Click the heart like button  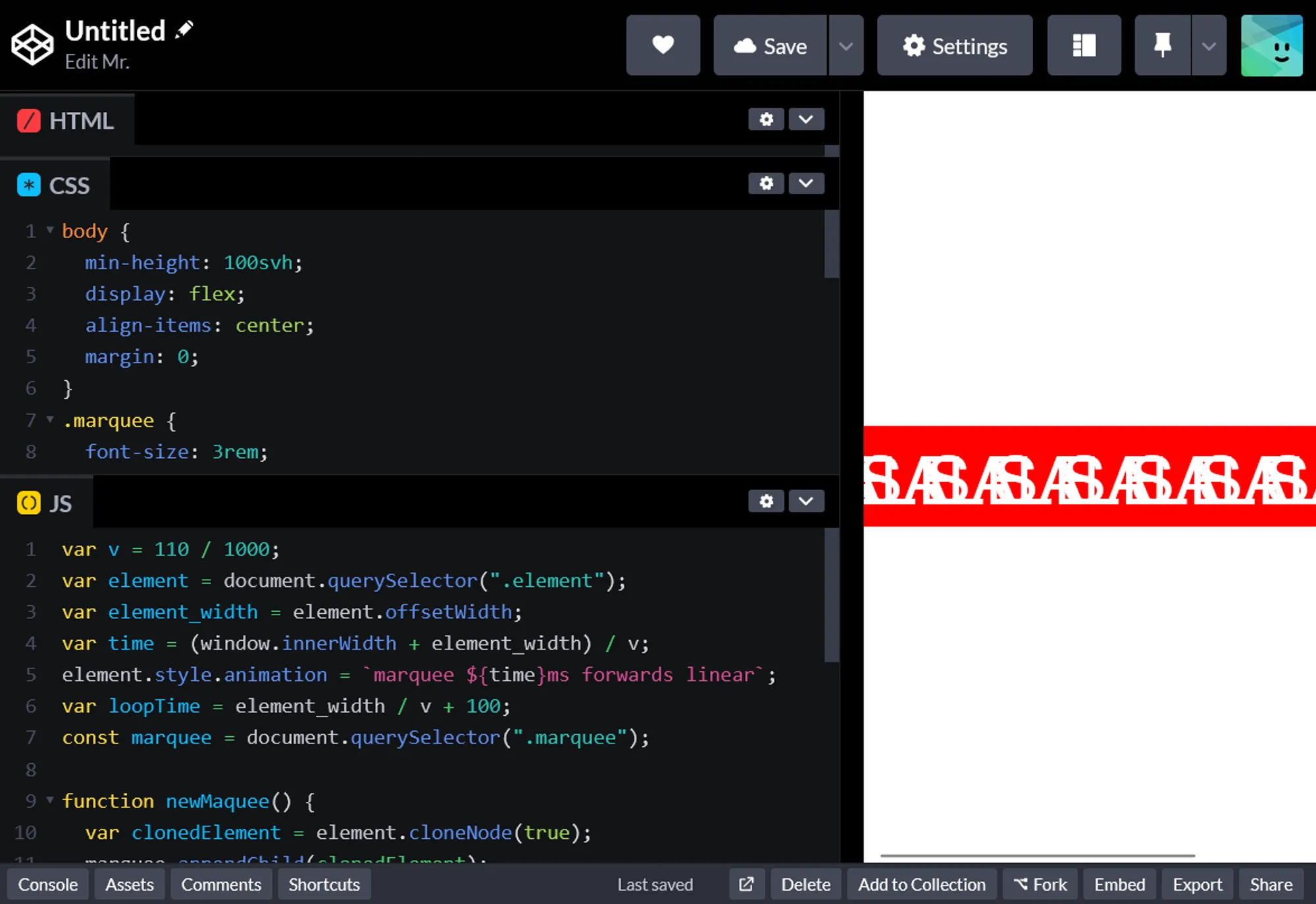point(663,45)
